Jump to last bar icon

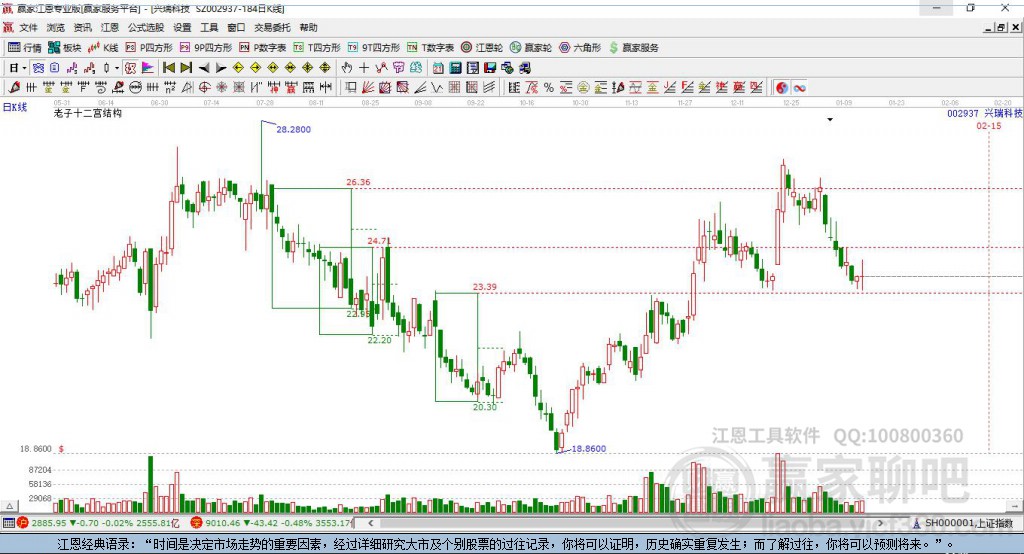(x=186, y=68)
